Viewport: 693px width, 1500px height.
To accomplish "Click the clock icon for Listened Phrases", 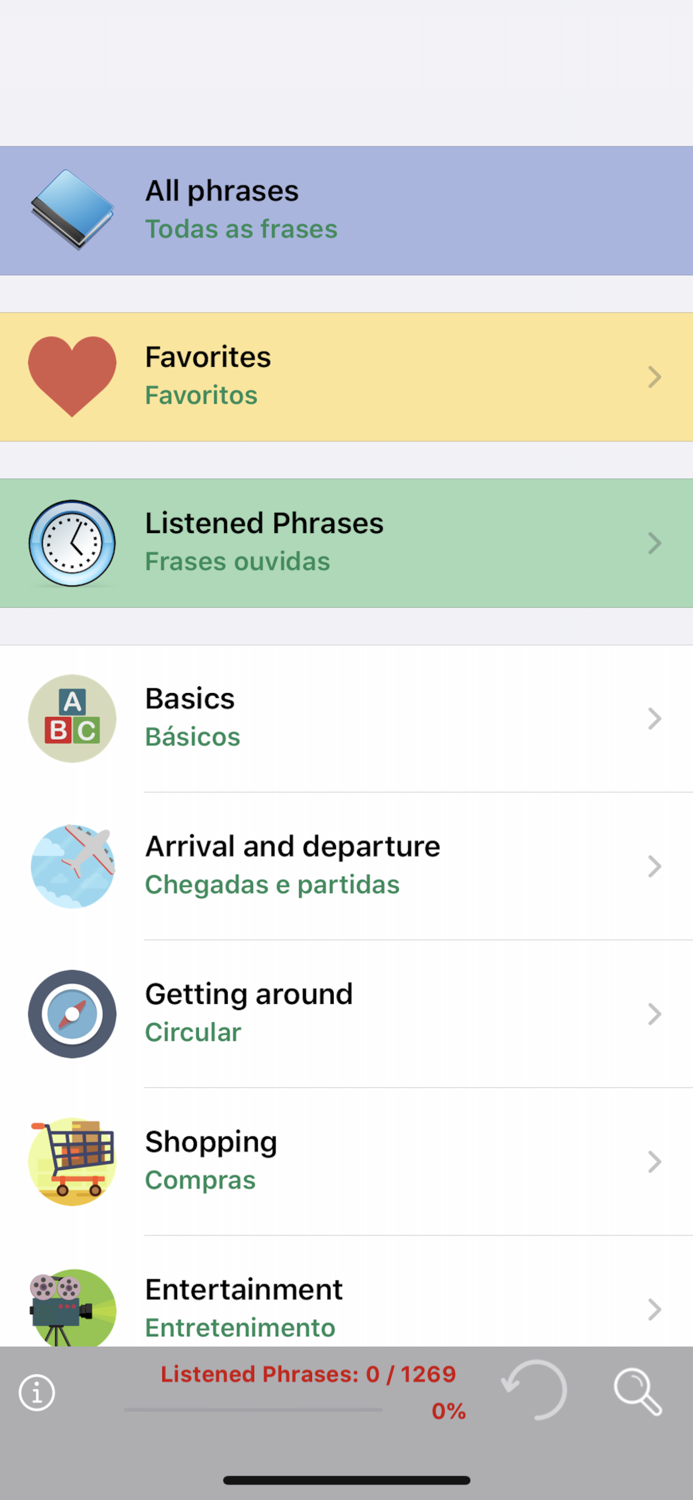I will click(x=72, y=542).
